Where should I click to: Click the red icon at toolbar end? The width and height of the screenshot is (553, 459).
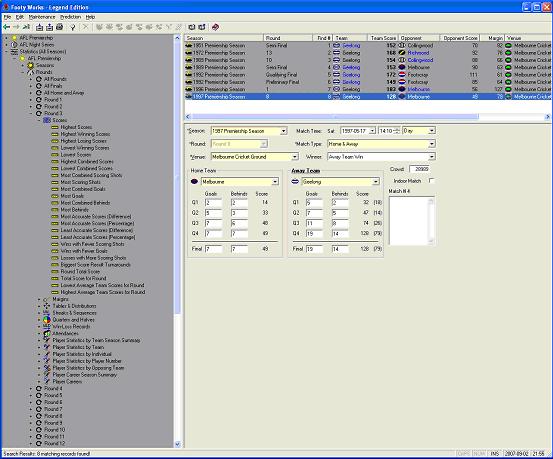(x=215, y=27)
